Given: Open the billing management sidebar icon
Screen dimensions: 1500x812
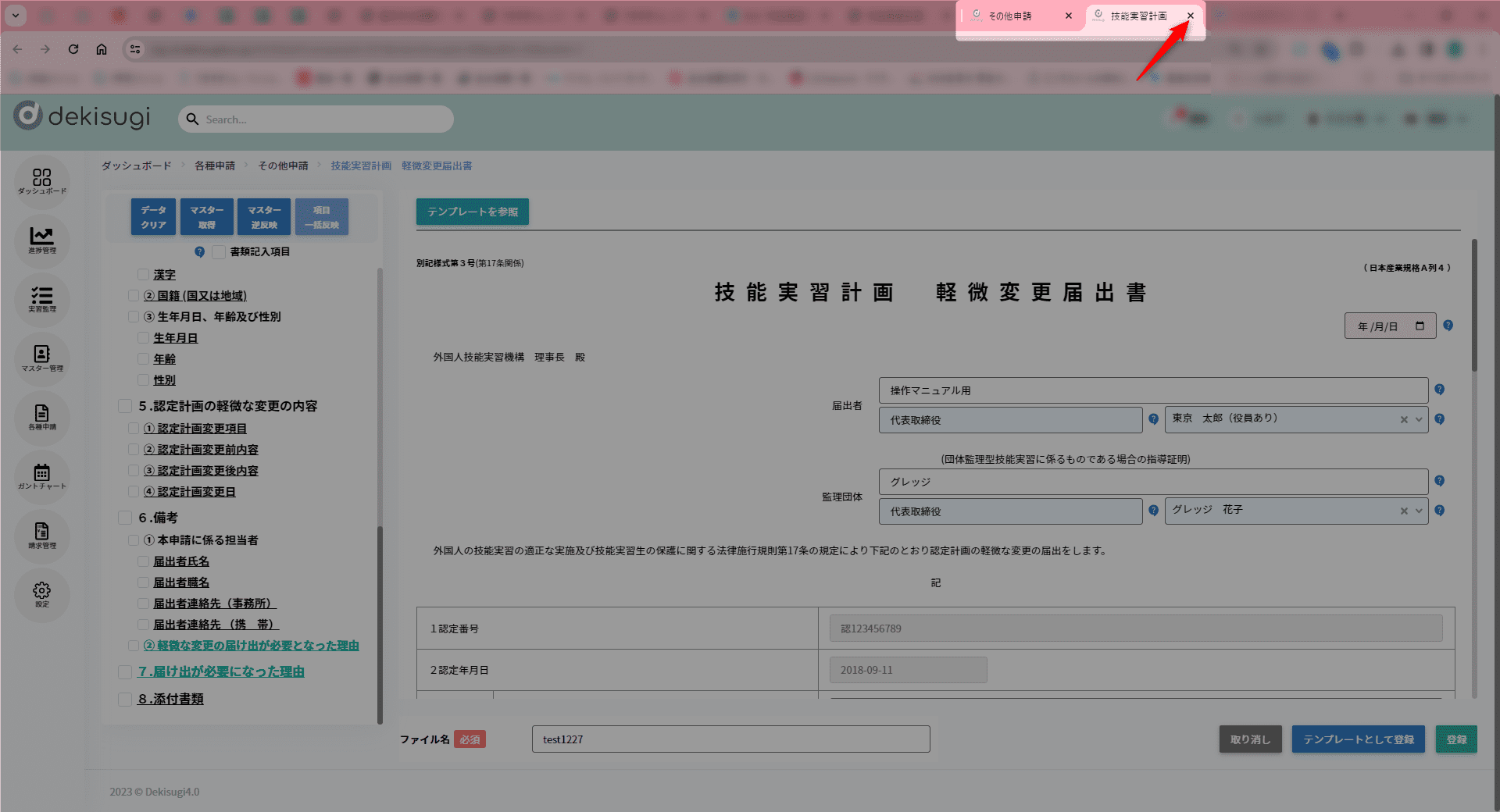Looking at the screenshot, I should click(42, 536).
